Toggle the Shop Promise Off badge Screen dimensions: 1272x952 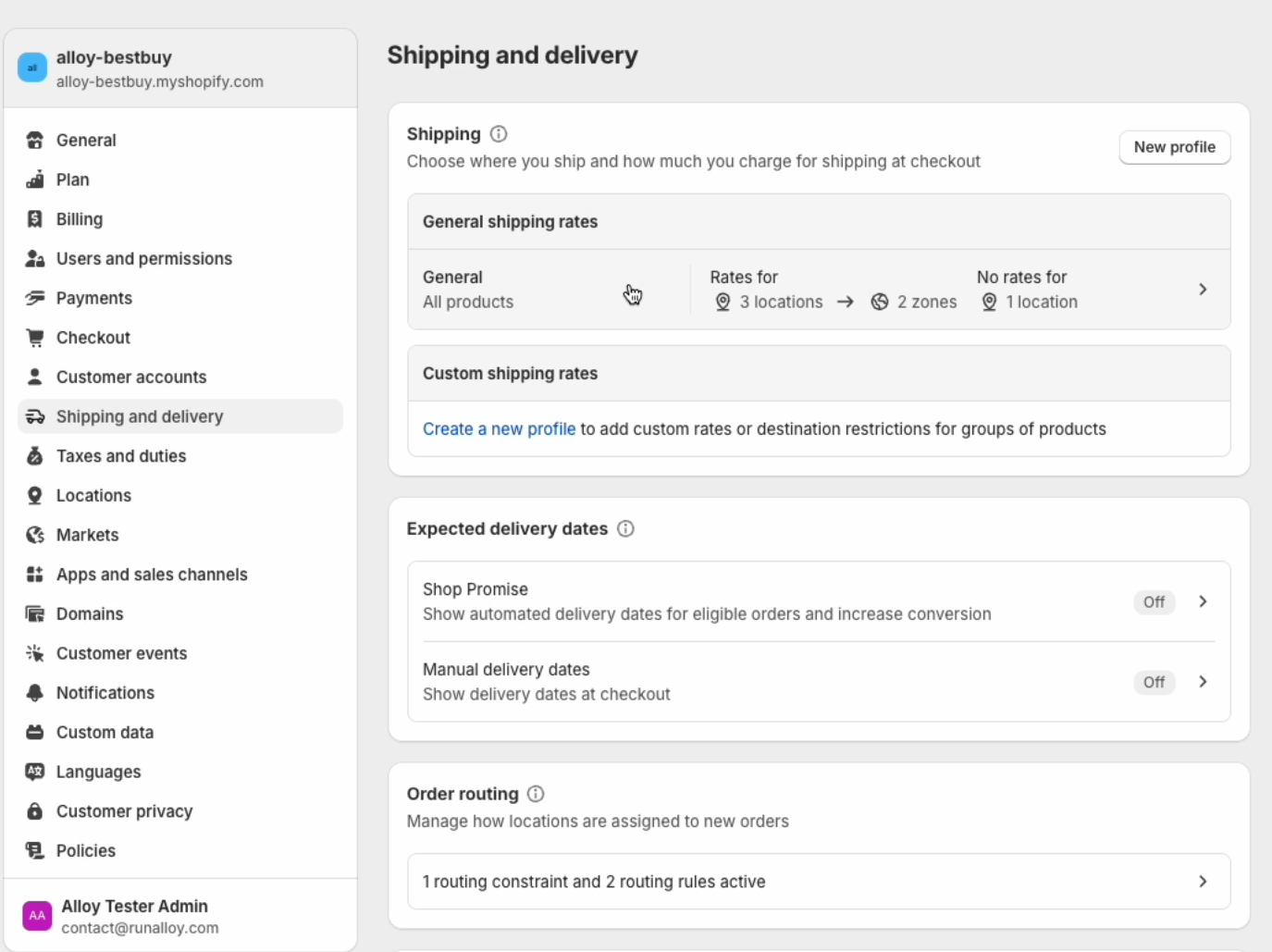(1154, 602)
